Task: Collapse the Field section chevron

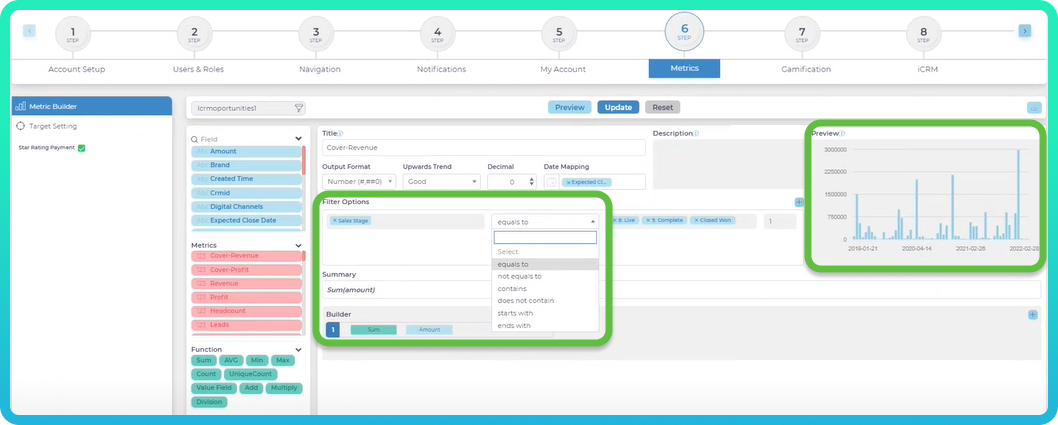Action: [298, 139]
